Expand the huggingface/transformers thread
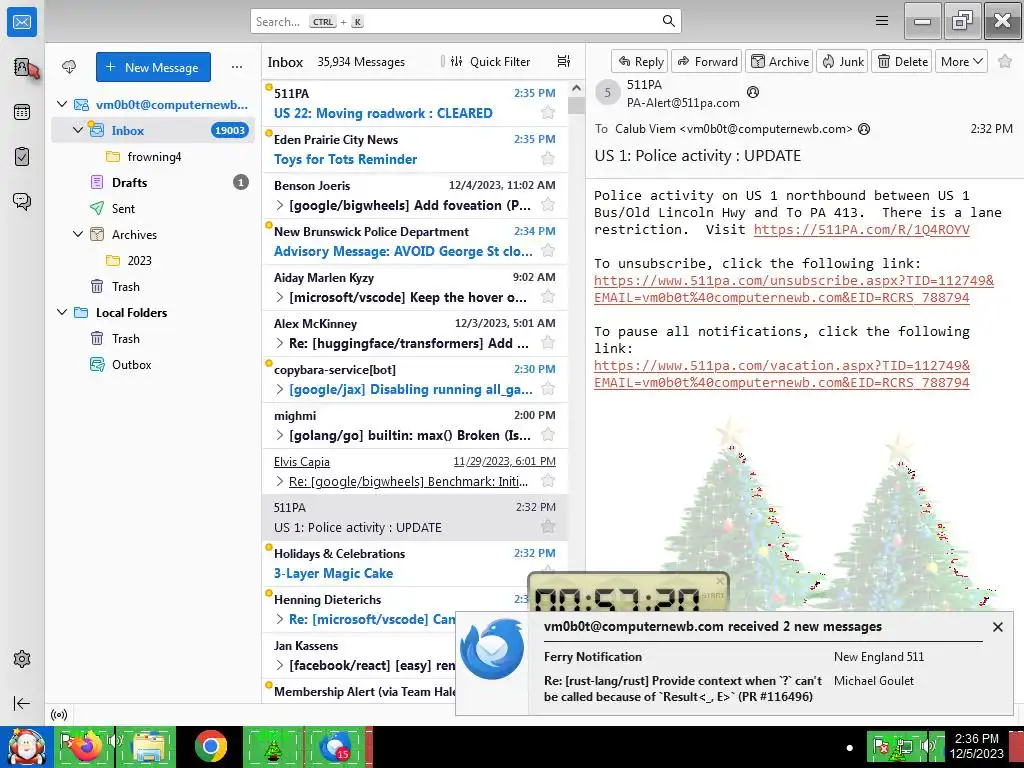Image resolution: width=1024 pixels, height=768 pixels. point(280,343)
